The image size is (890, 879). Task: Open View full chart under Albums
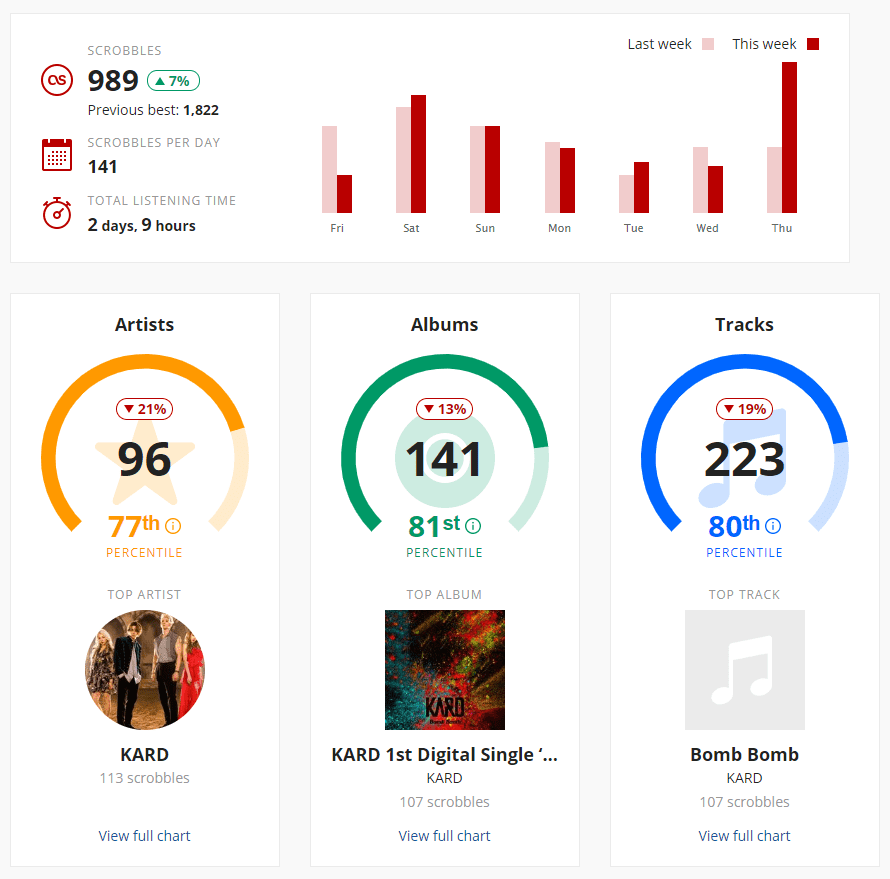444,836
